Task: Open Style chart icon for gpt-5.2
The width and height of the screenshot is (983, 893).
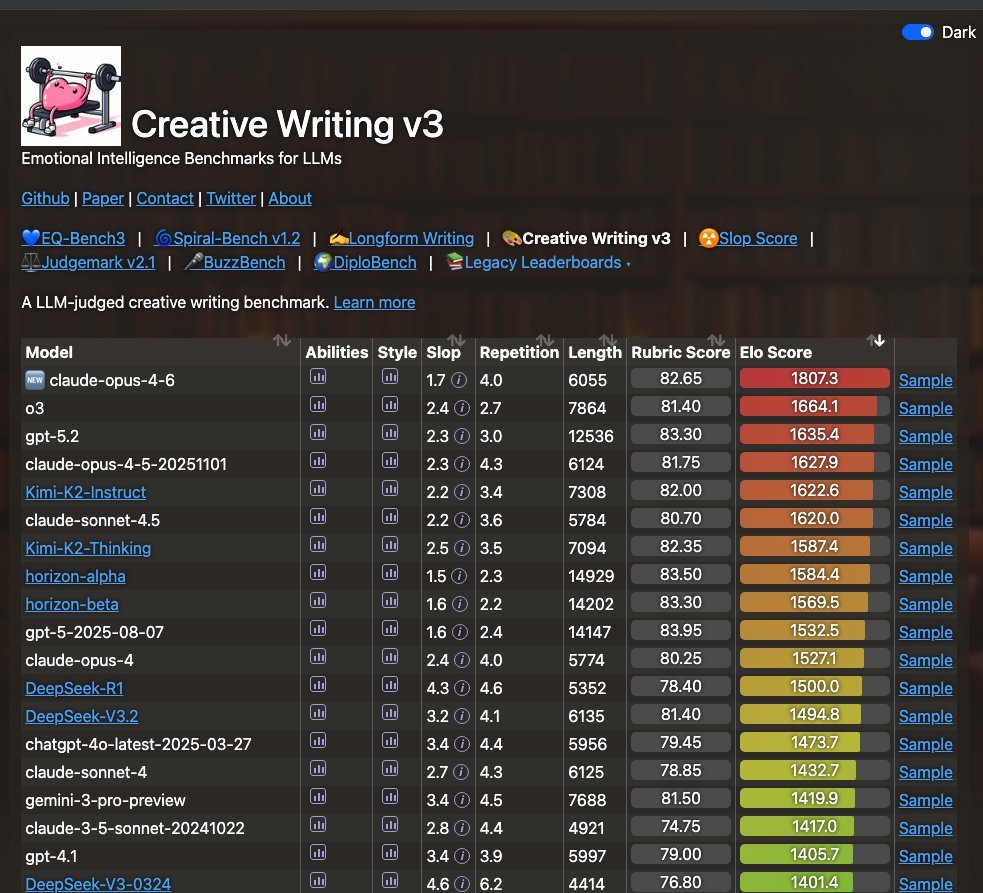Action: point(390,433)
